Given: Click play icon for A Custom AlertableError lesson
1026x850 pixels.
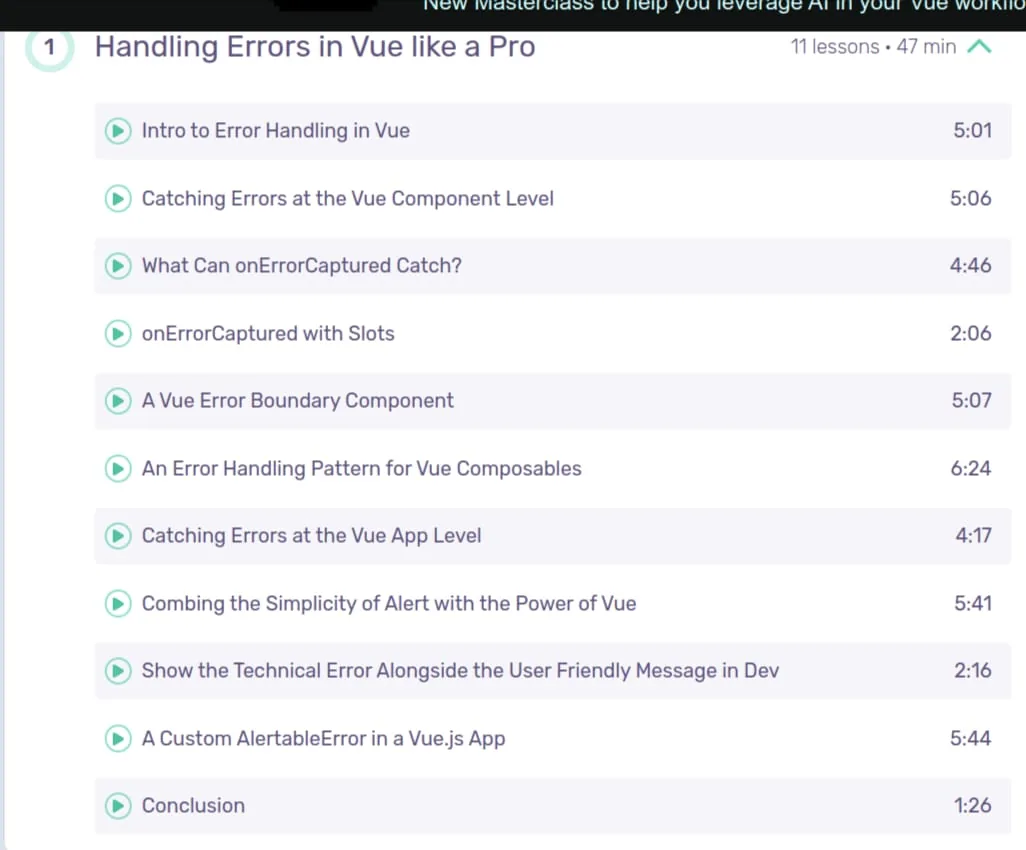Looking at the screenshot, I should coord(118,739).
